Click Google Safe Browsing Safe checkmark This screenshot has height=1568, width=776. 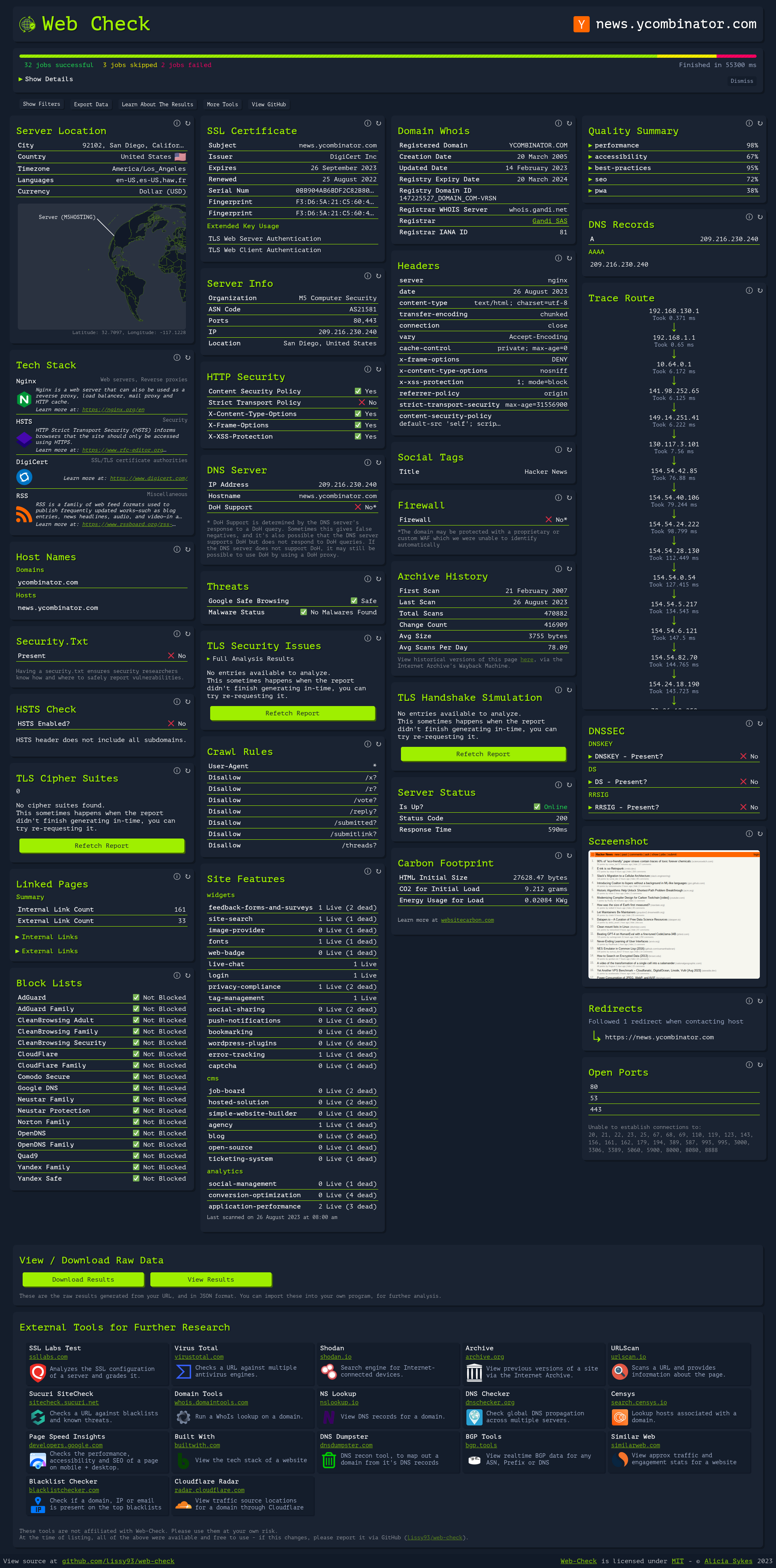tap(354, 601)
